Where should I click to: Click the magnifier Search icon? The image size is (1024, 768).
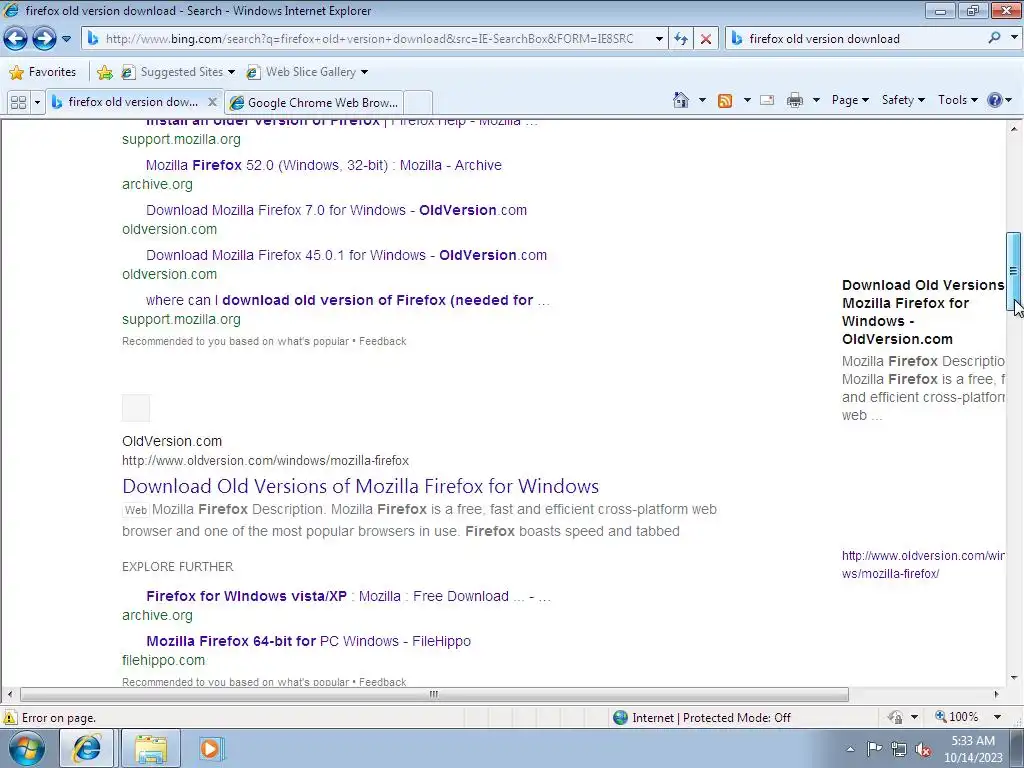pyautogui.click(x=994, y=38)
